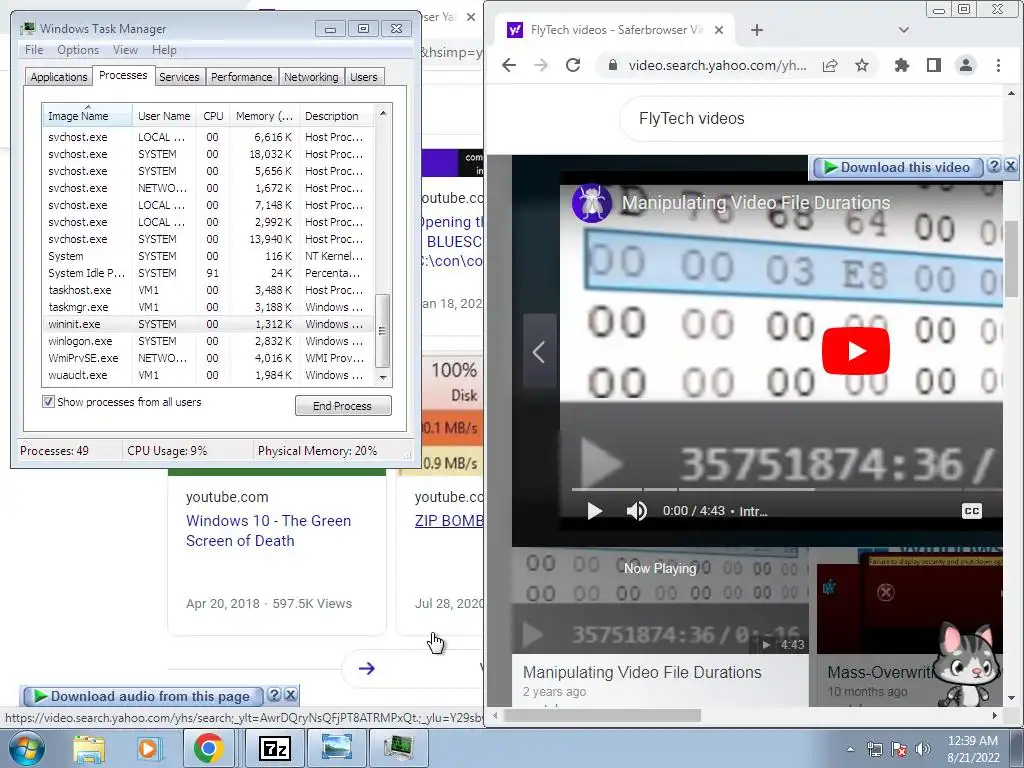The image size is (1024, 768).
Task: Go to previous video with left chevron
Action: click(x=539, y=352)
